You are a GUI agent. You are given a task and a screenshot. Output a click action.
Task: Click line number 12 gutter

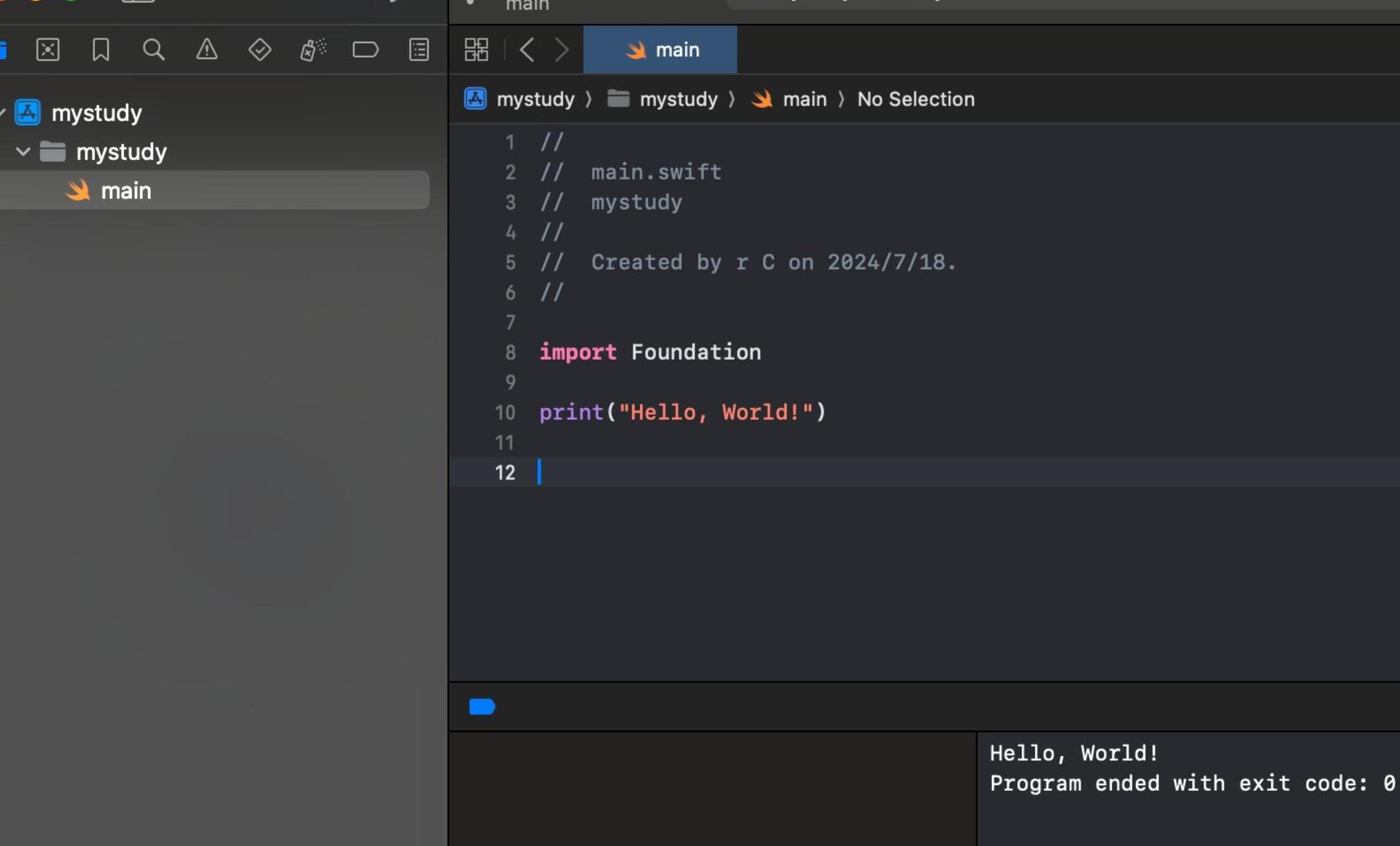coord(505,472)
